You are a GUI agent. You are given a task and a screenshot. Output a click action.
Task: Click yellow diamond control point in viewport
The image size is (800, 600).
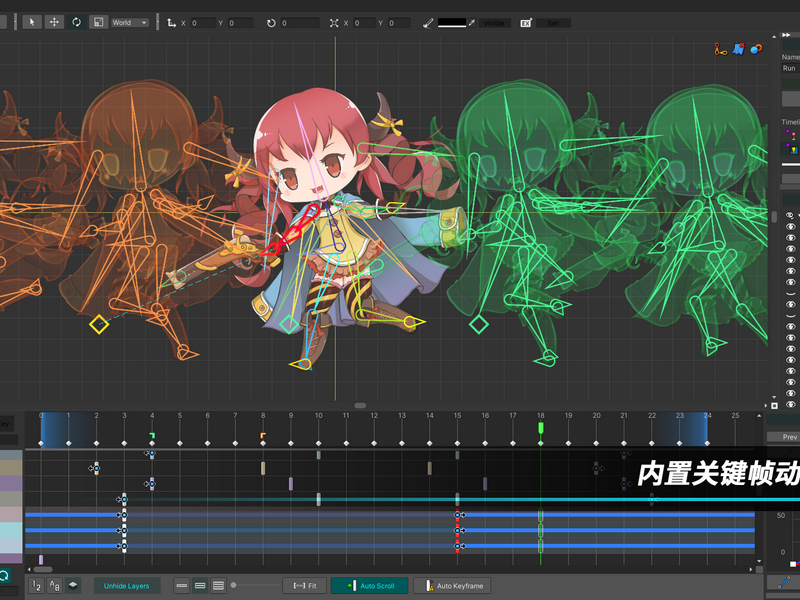click(99, 324)
